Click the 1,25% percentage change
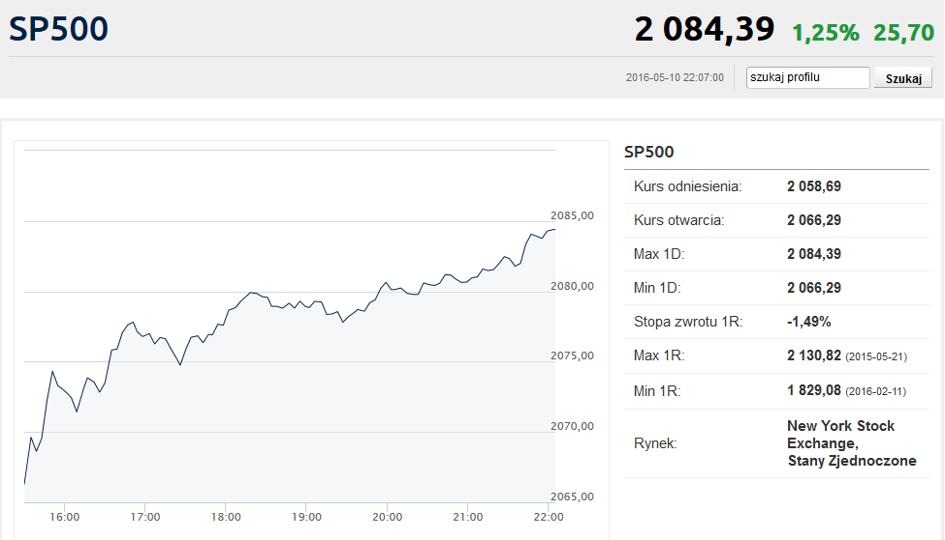Image resolution: width=945 pixels, height=540 pixels. click(825, 33)
